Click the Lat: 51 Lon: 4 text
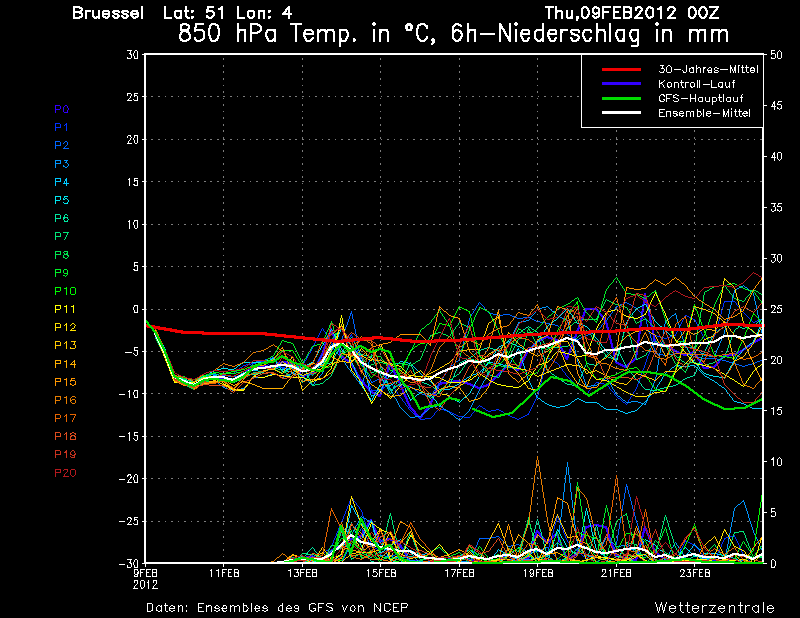The image size is (800, 618). point(228,13)
